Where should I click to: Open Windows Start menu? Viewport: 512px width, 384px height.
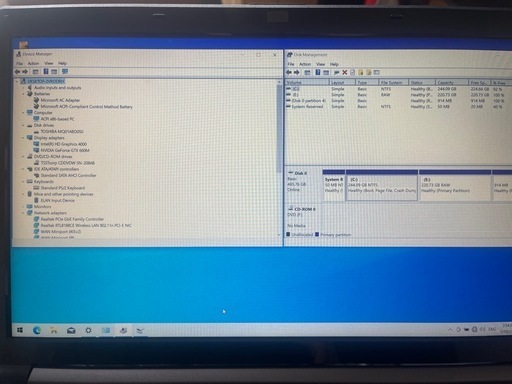point(20,330)
